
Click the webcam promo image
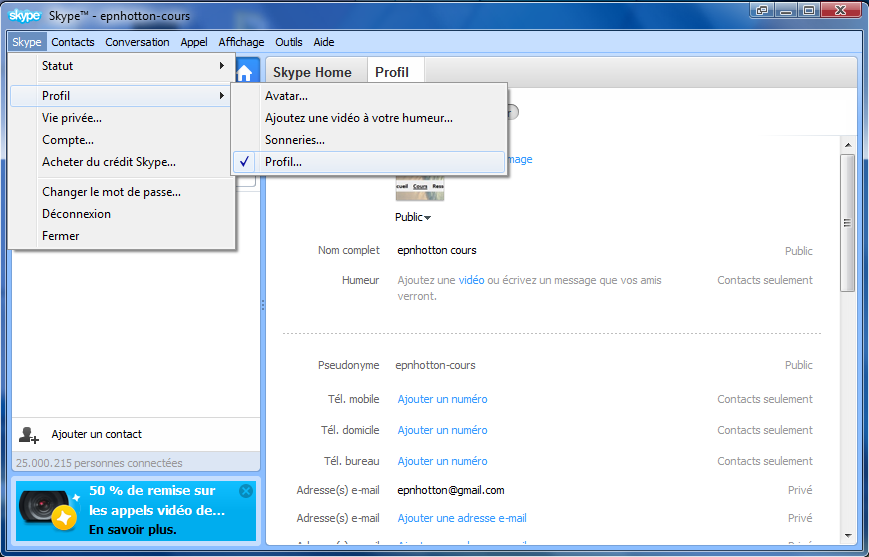click(x=48, y=510)
